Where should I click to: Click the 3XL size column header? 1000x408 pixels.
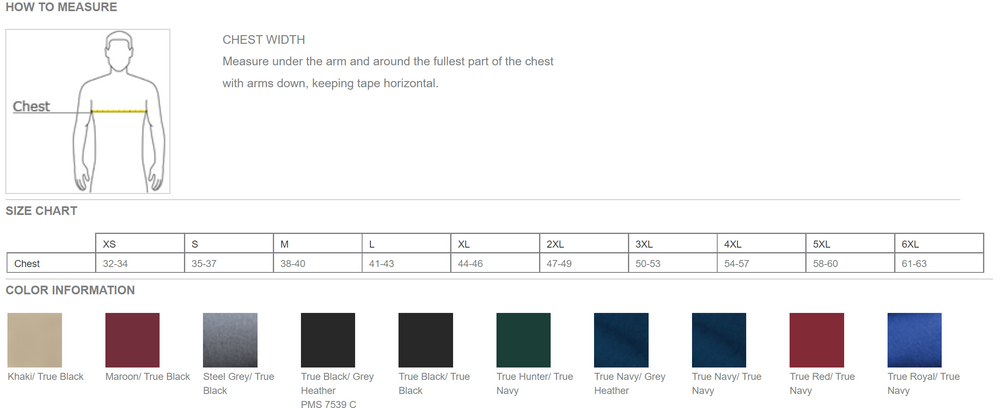point(644,244)
